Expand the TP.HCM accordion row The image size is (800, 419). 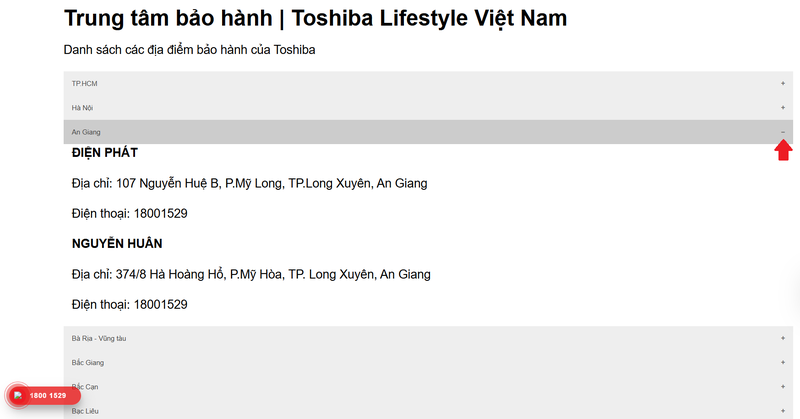click(428, 83)
